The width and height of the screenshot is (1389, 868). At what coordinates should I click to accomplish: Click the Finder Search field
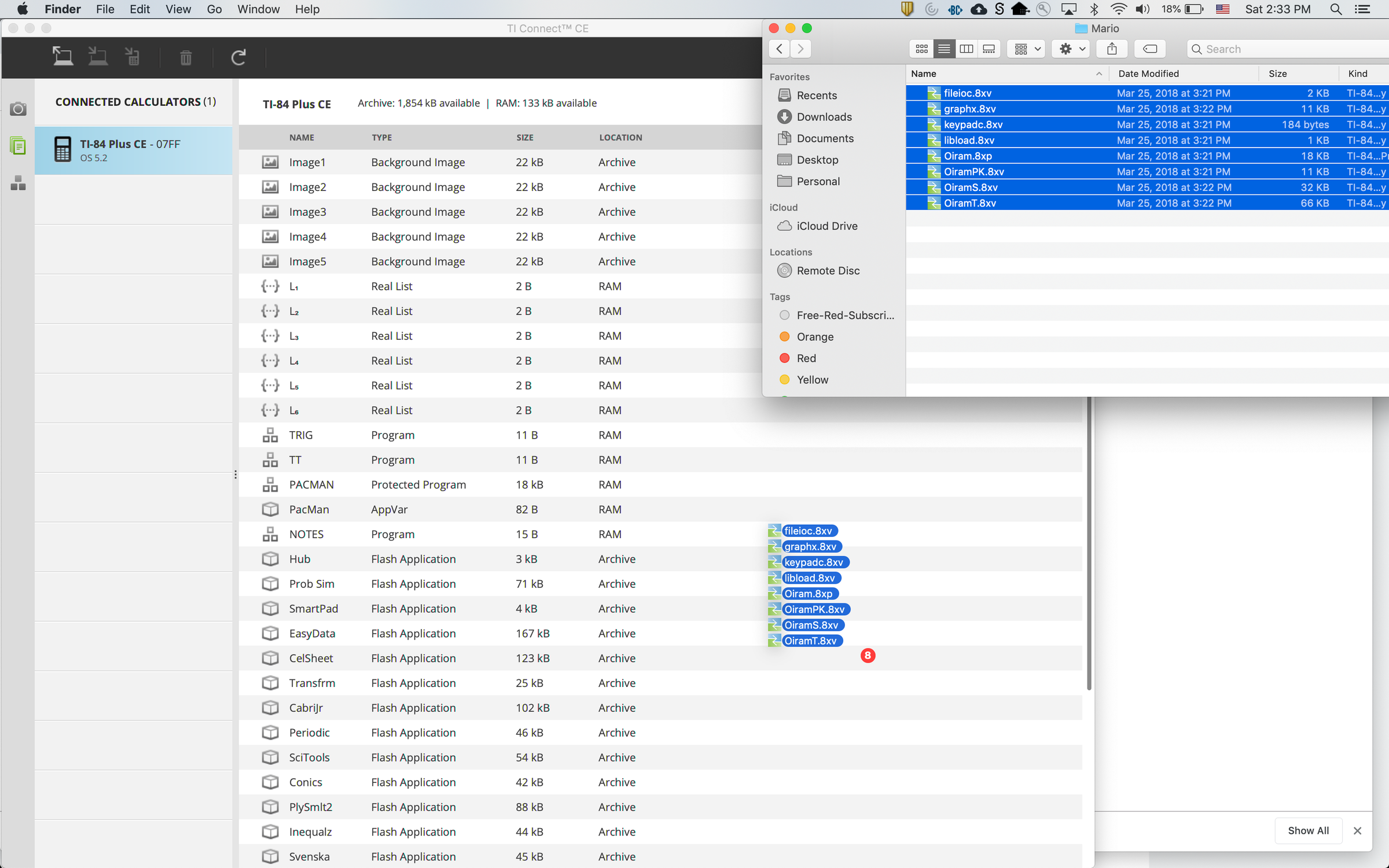[x=1287, y=49]
